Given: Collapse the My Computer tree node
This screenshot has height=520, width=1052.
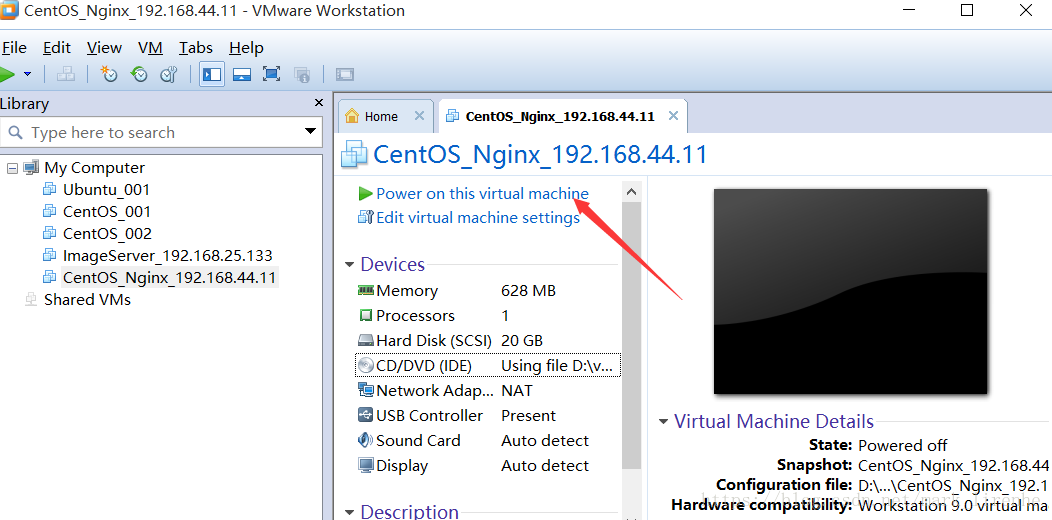Looking at the screenshot, I should [11, 168].
